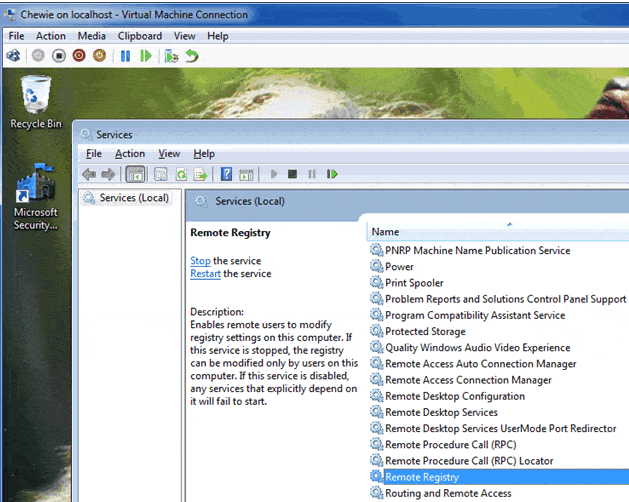Viewport: 629px width, 502px height.
Task: Open the View menu in the Services window
Action: pyautogui.click(x=169, y=154)
